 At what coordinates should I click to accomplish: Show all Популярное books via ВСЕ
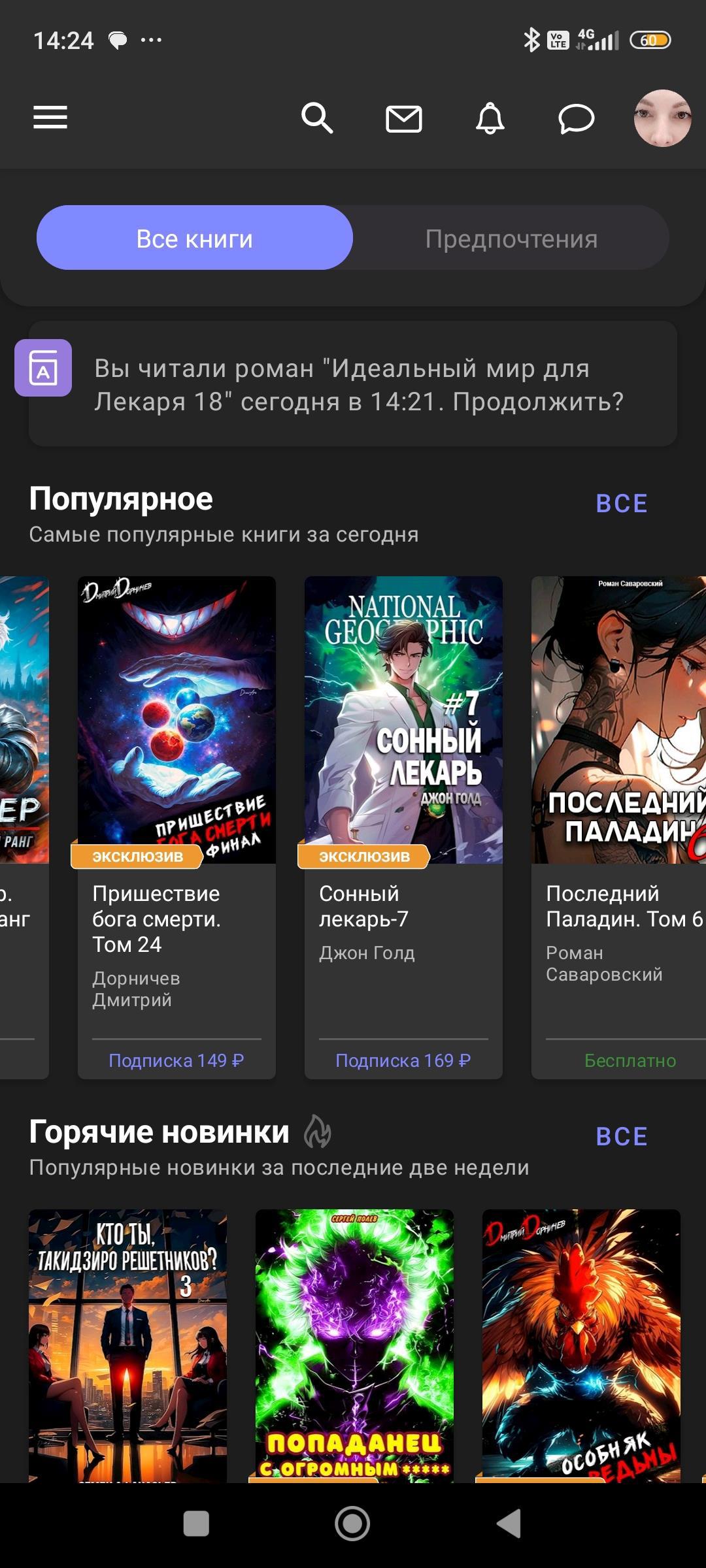622,504
